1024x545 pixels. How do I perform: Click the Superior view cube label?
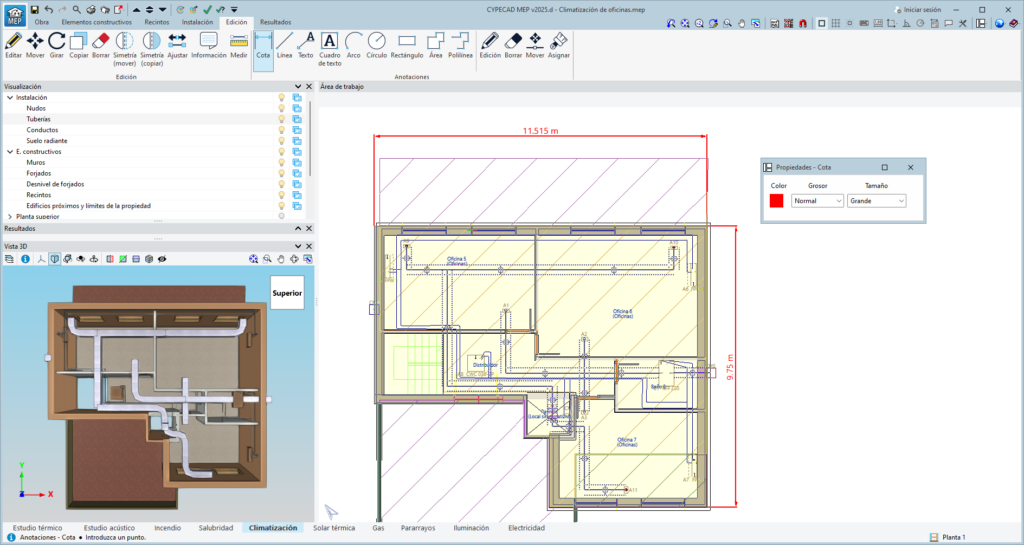click(x=287, y=294)
